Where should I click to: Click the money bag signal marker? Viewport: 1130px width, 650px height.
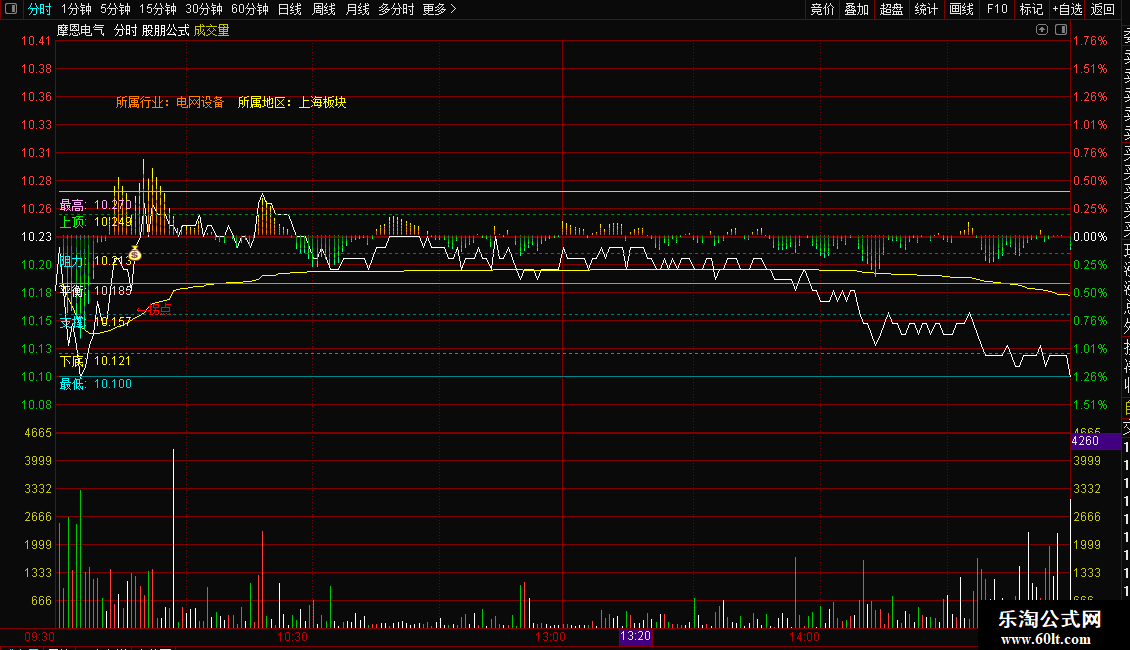[x=135, y=253]
